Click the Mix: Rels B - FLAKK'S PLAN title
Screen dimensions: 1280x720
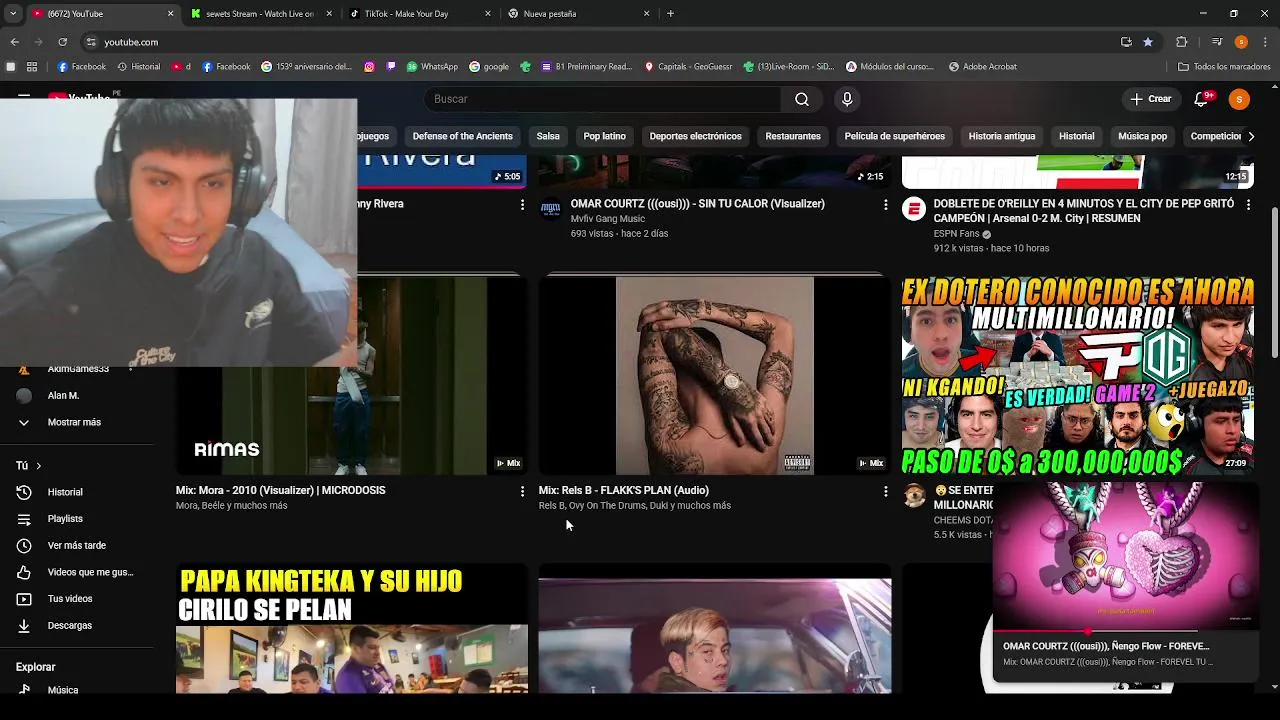coord(623,490)
